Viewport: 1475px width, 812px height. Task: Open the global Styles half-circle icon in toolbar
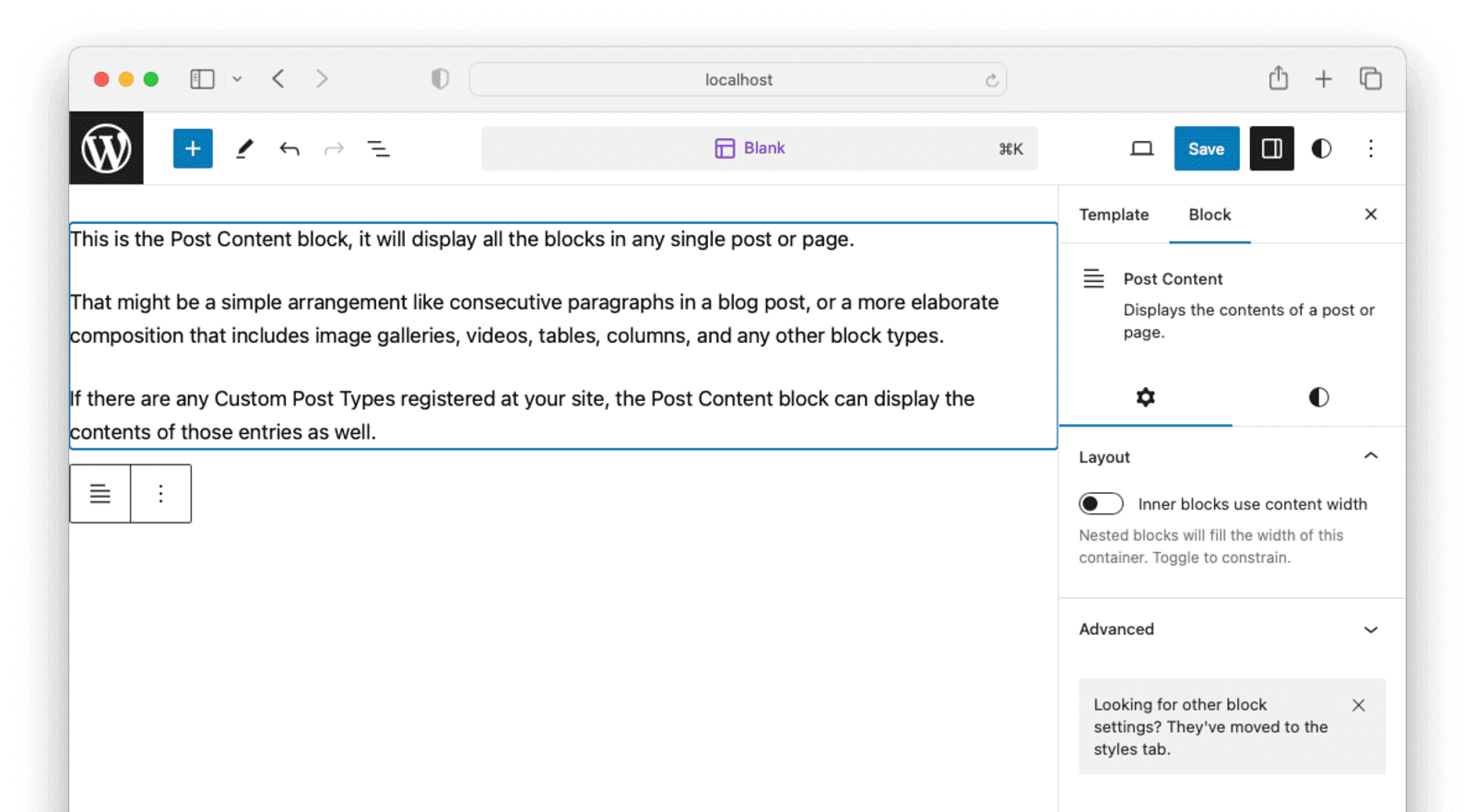(x=1321, y=148)
